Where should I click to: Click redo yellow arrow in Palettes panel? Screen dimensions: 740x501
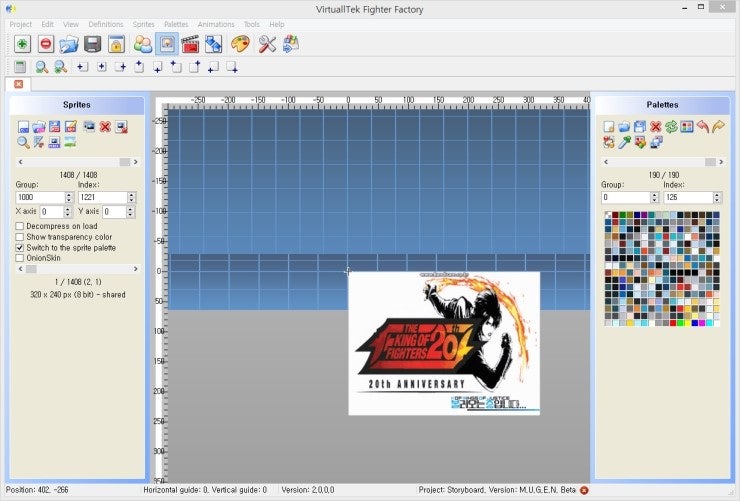[718, 126]
